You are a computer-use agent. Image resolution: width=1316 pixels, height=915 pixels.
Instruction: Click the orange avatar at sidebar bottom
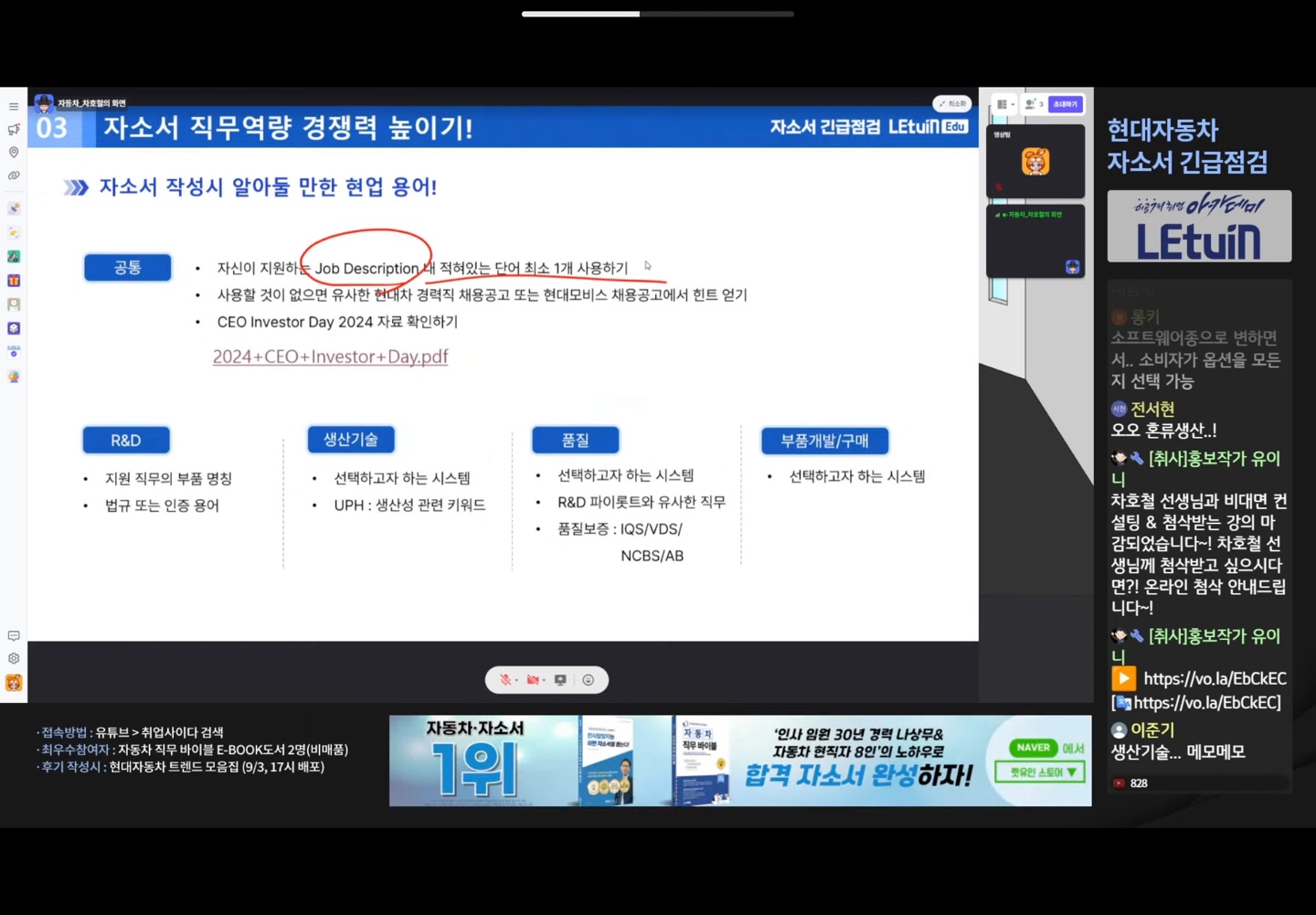pos(14,683)
